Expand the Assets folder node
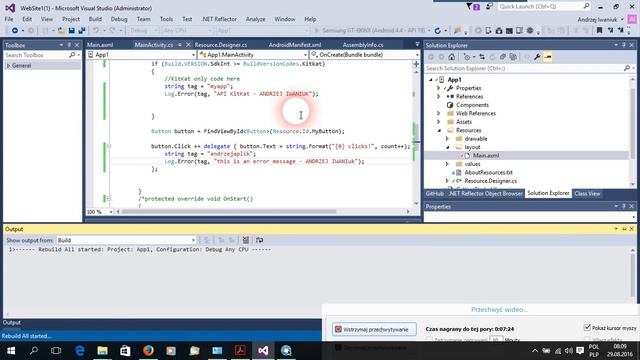The width and height of the screenshot is (640, 360). pos(439,122)
